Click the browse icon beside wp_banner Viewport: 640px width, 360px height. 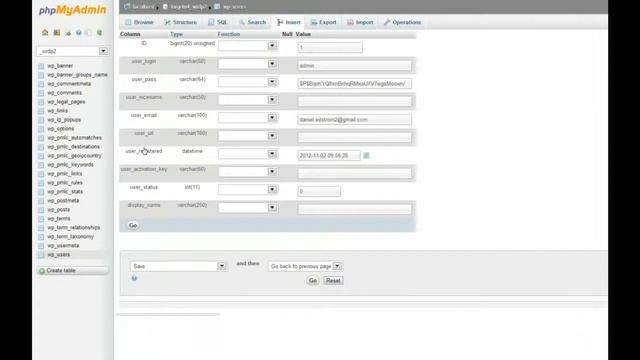(41, 66)
